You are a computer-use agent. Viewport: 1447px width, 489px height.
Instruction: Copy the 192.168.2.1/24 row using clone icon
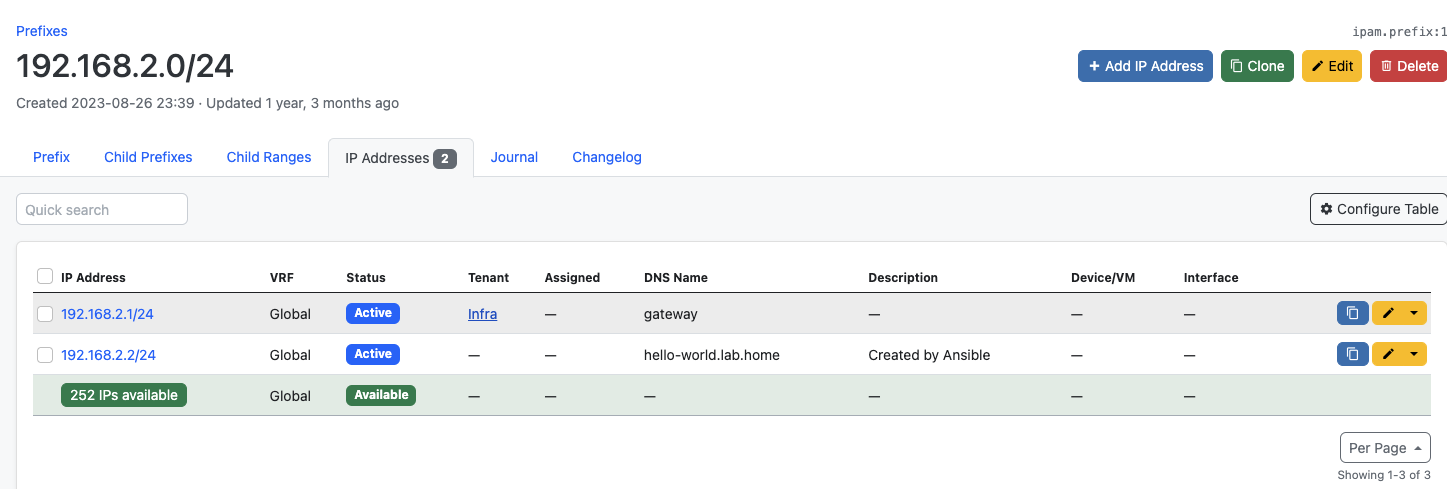[1352, 313]
